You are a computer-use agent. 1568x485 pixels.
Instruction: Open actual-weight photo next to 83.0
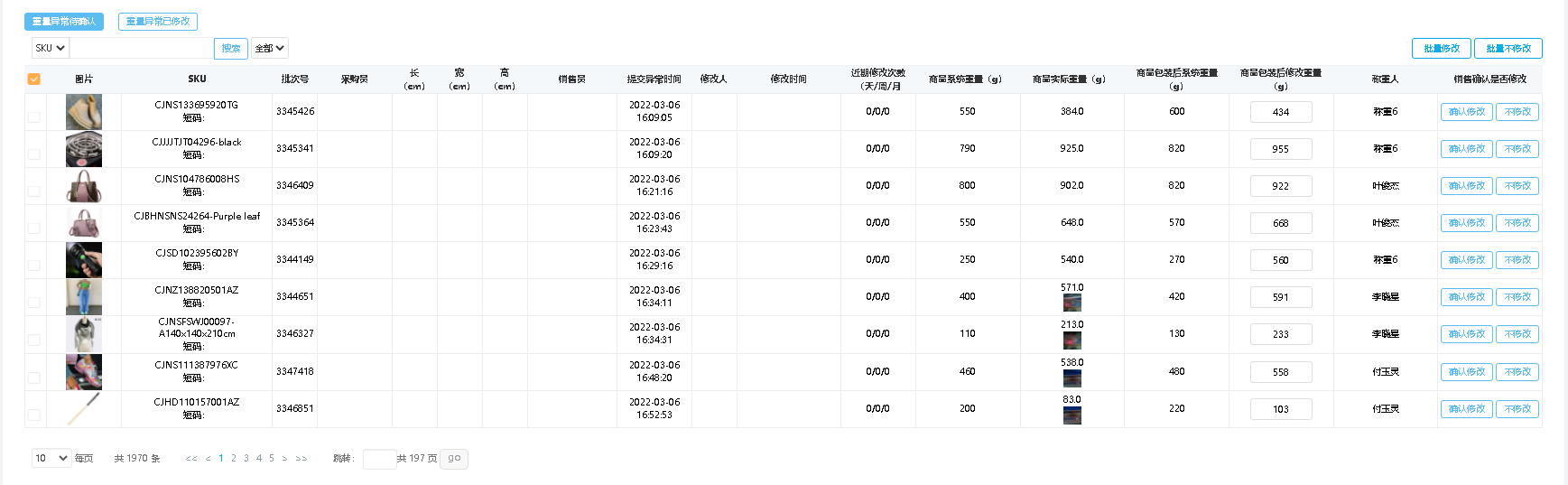[x=1072, y=415]
